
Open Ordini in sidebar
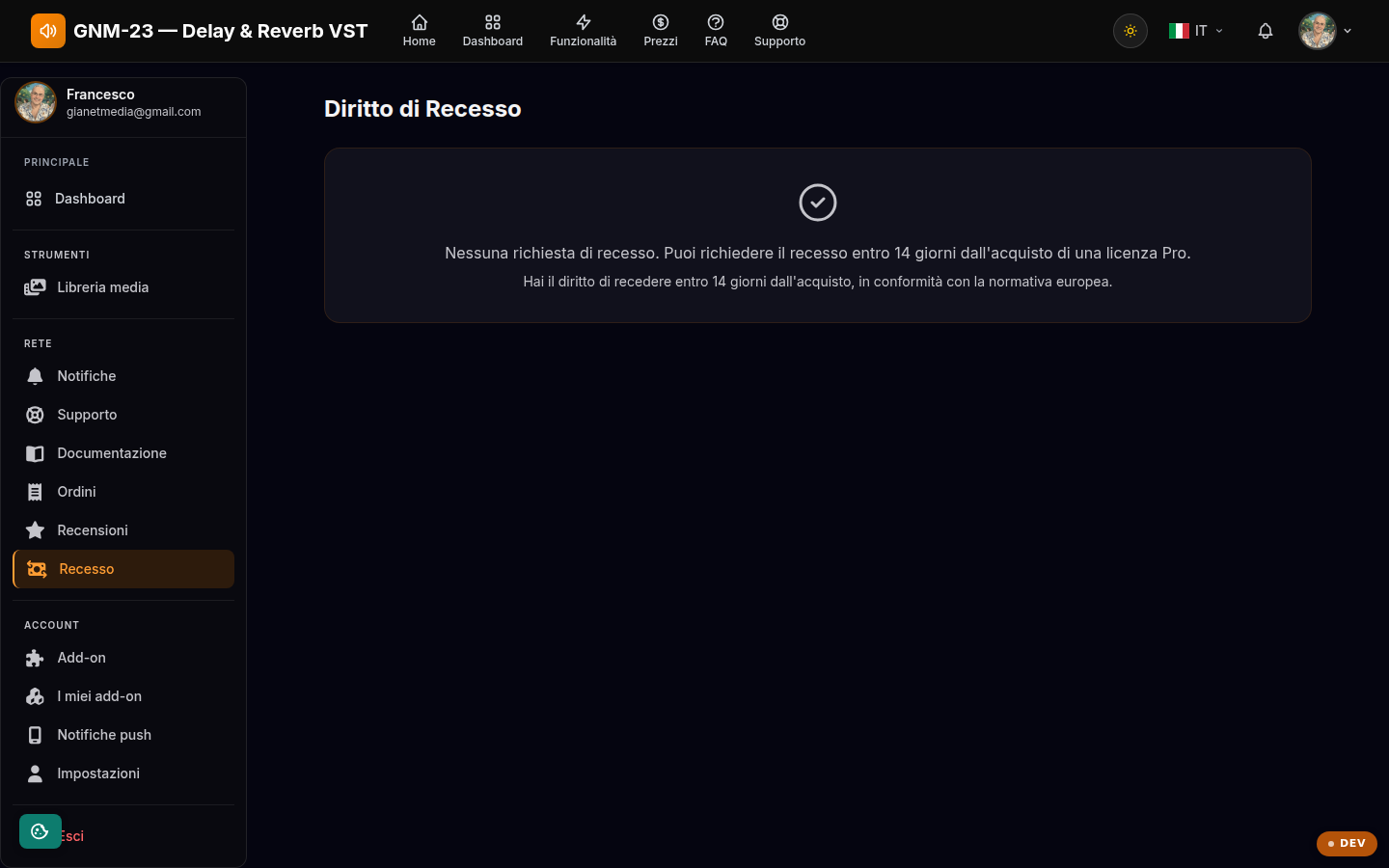(123, 492)
